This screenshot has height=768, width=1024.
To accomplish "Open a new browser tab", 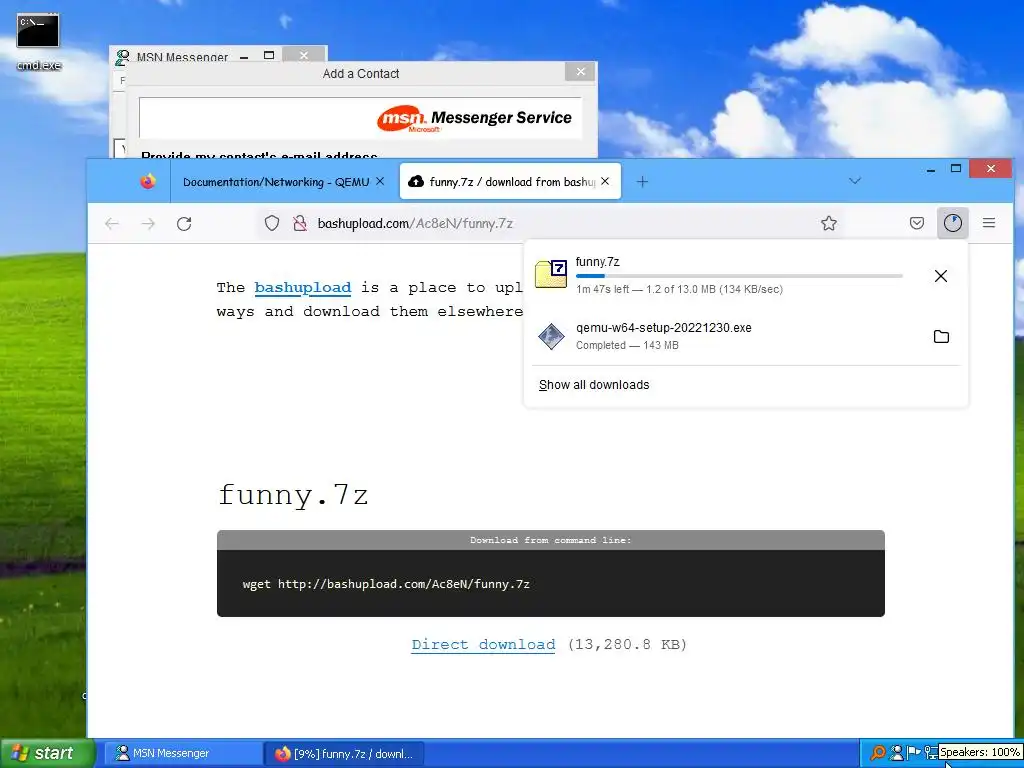I will coord(642,182).
